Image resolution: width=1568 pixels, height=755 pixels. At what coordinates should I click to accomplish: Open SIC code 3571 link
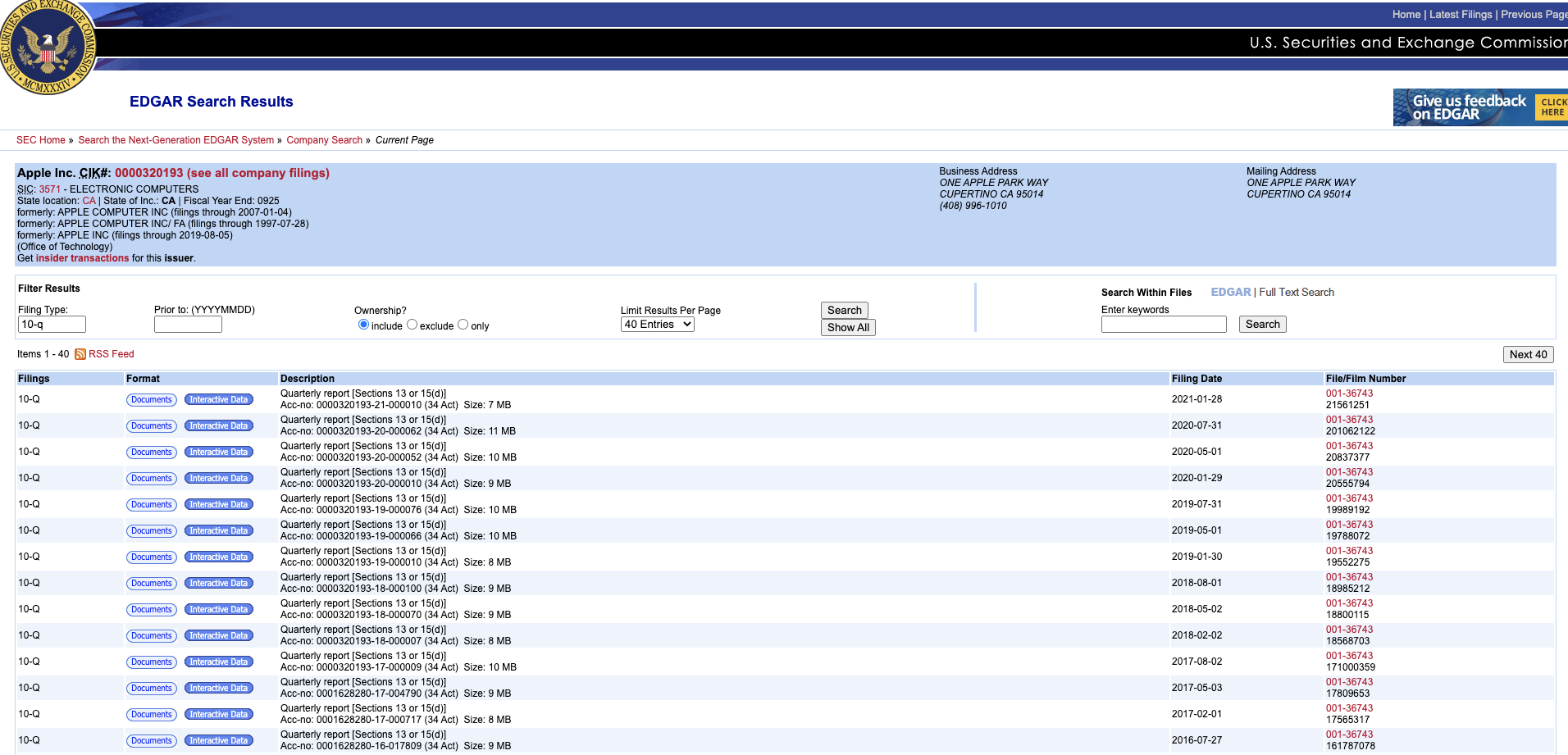coord(50,189)
